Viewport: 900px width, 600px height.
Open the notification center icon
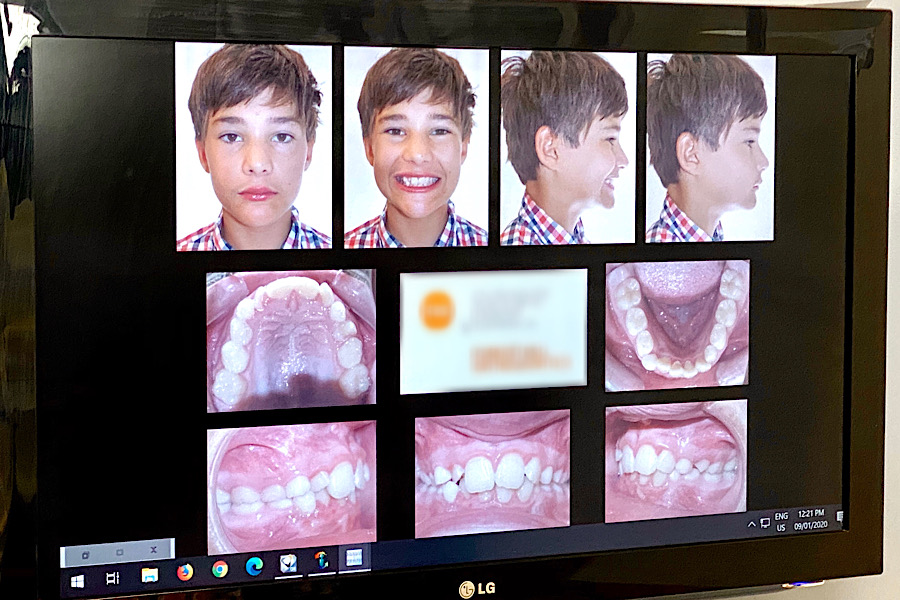tap(839, 517)
